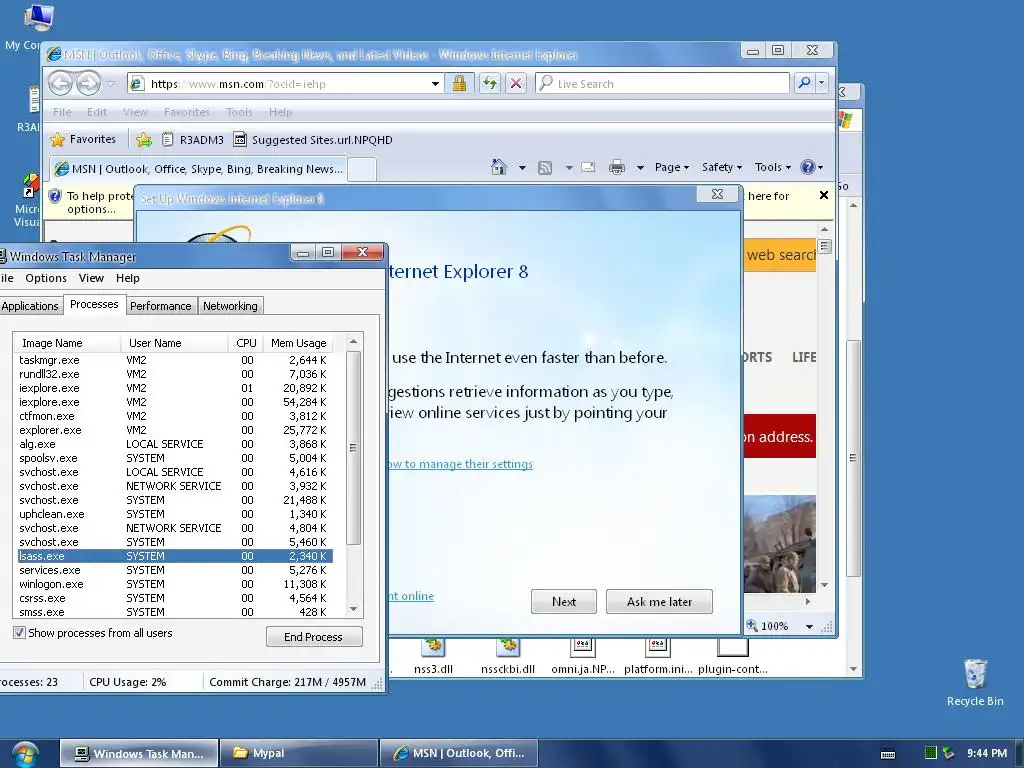1024x768 pixels.
Task: Open the Recycle Bin desktop icon
Action: [975, 682]
